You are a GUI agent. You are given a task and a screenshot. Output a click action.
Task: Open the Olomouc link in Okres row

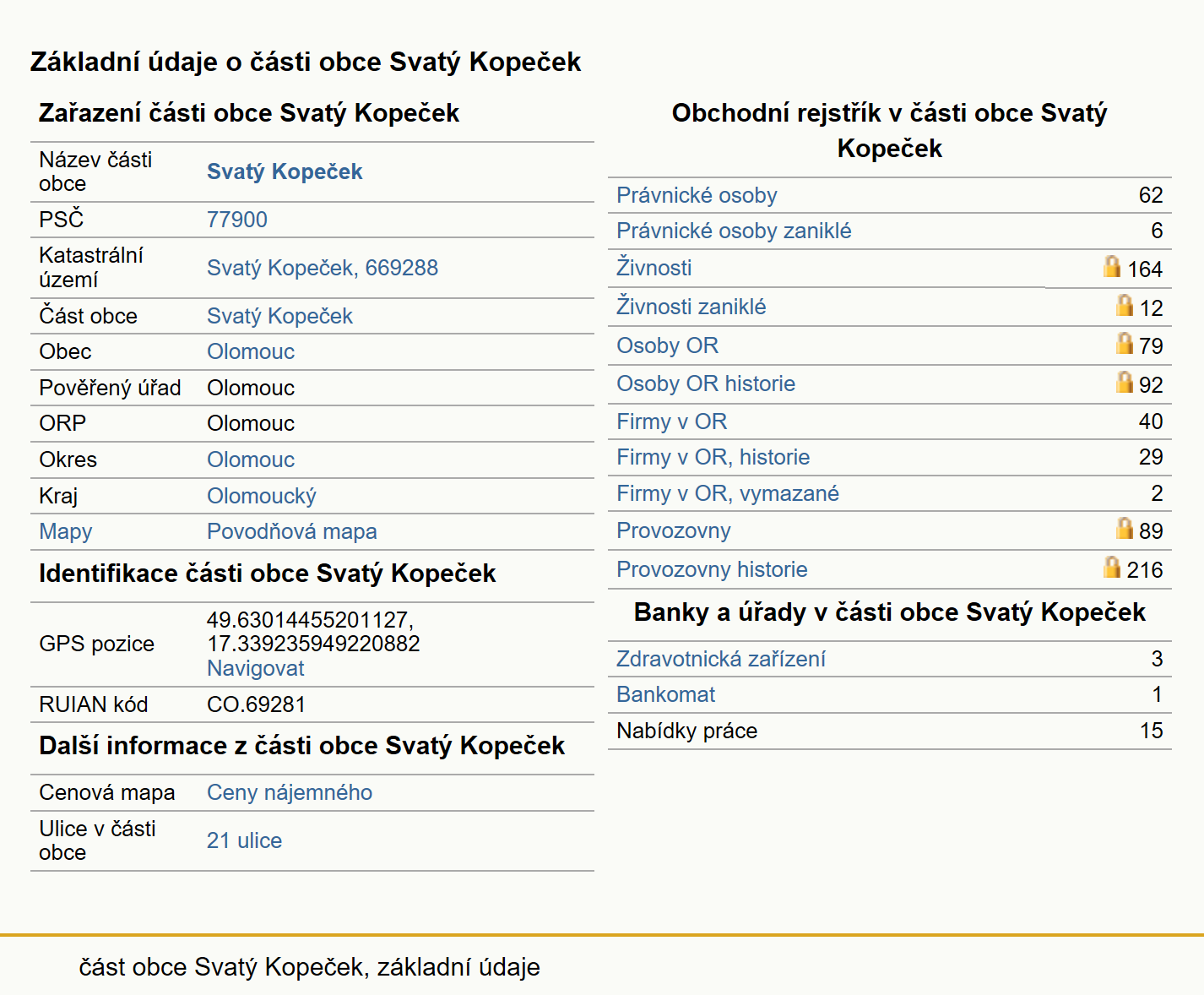(x=251, y=459)
